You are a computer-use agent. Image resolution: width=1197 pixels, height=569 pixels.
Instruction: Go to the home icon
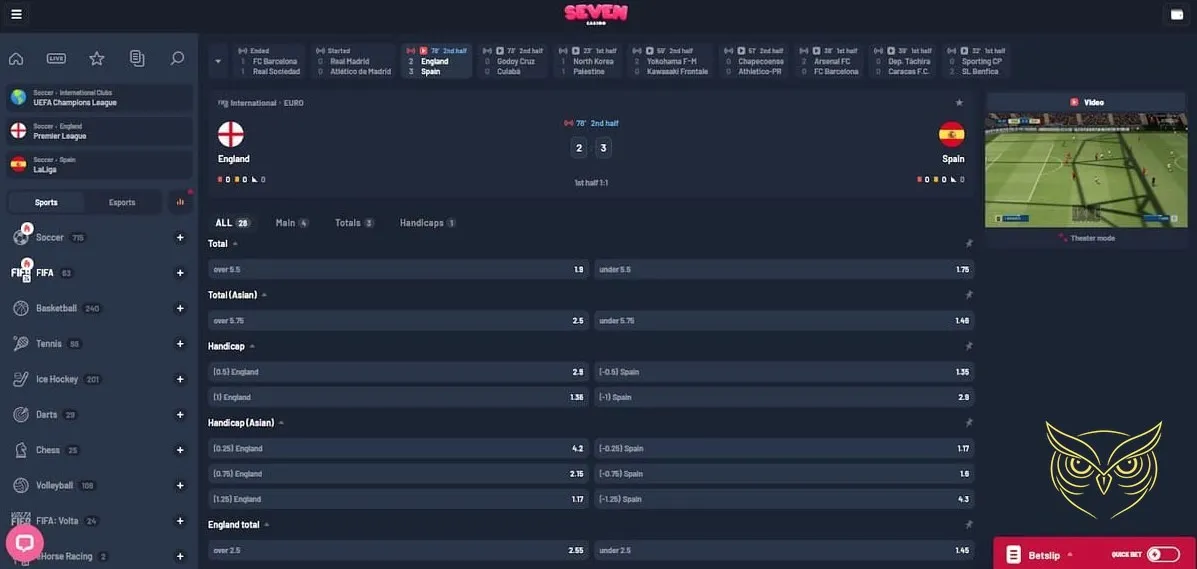point(16,59)
